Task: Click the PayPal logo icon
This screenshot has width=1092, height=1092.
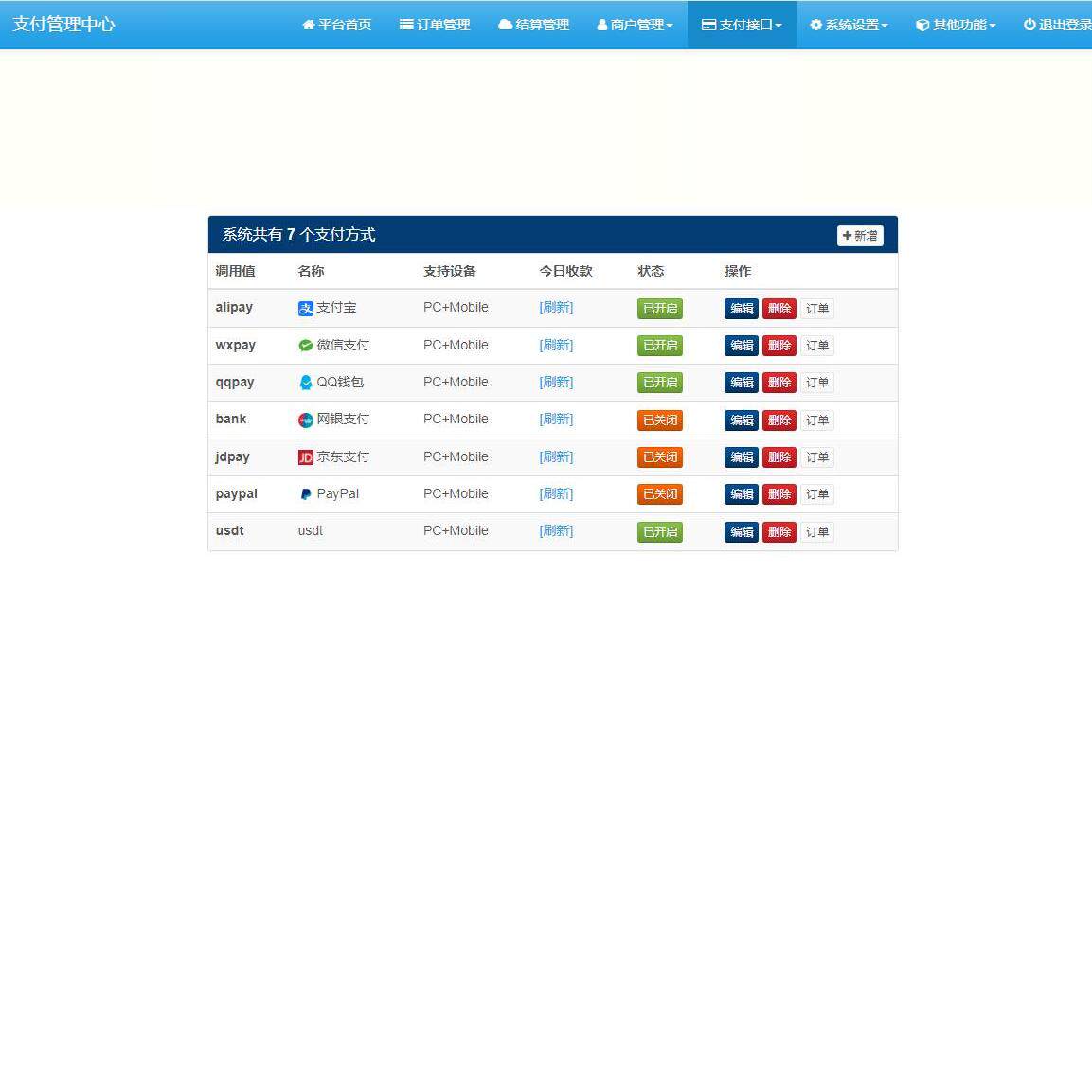Action: pos(306,493)
